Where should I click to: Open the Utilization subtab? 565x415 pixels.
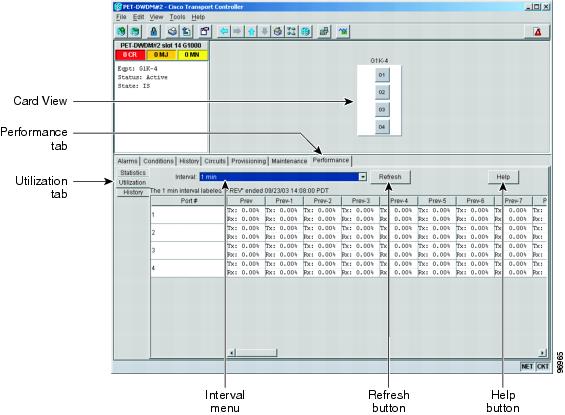133,183
